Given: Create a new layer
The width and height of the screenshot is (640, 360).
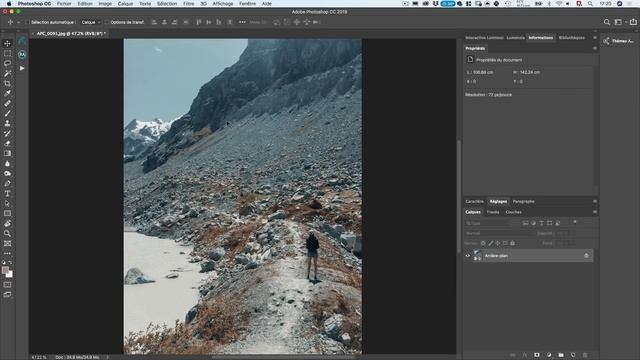Looking at the screenshot, I should 573,355.
